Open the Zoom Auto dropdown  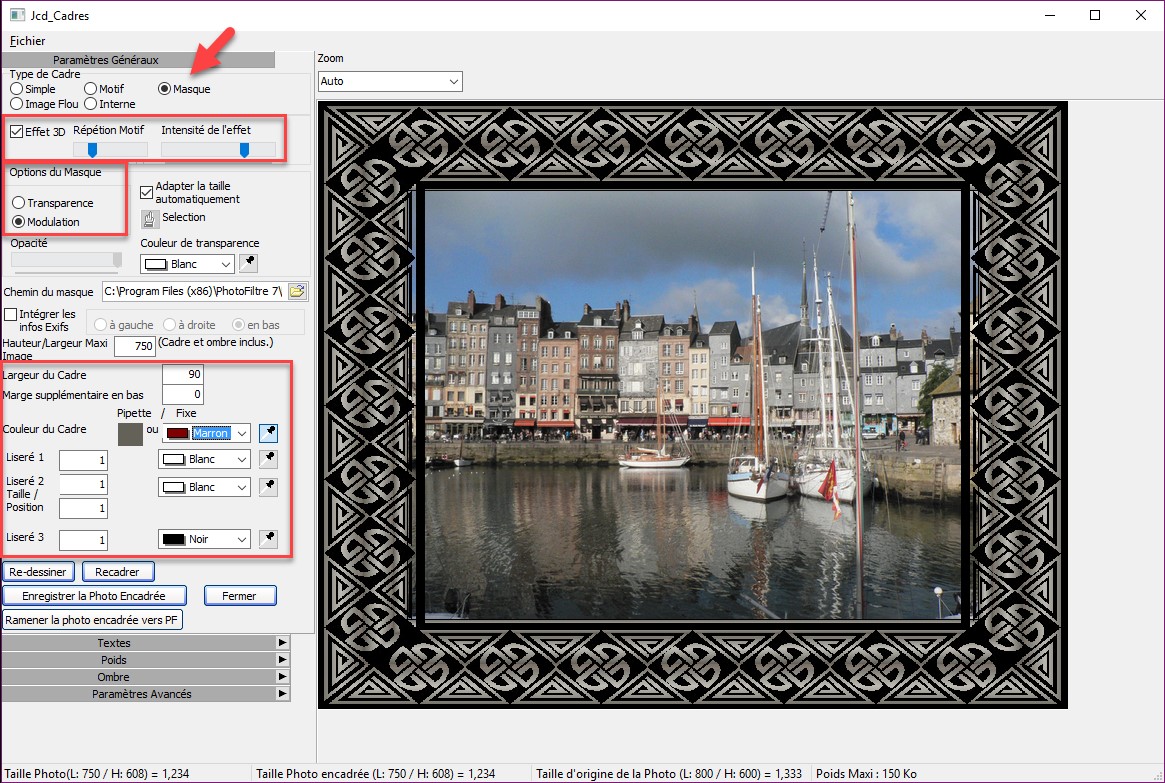click(390, 81)
